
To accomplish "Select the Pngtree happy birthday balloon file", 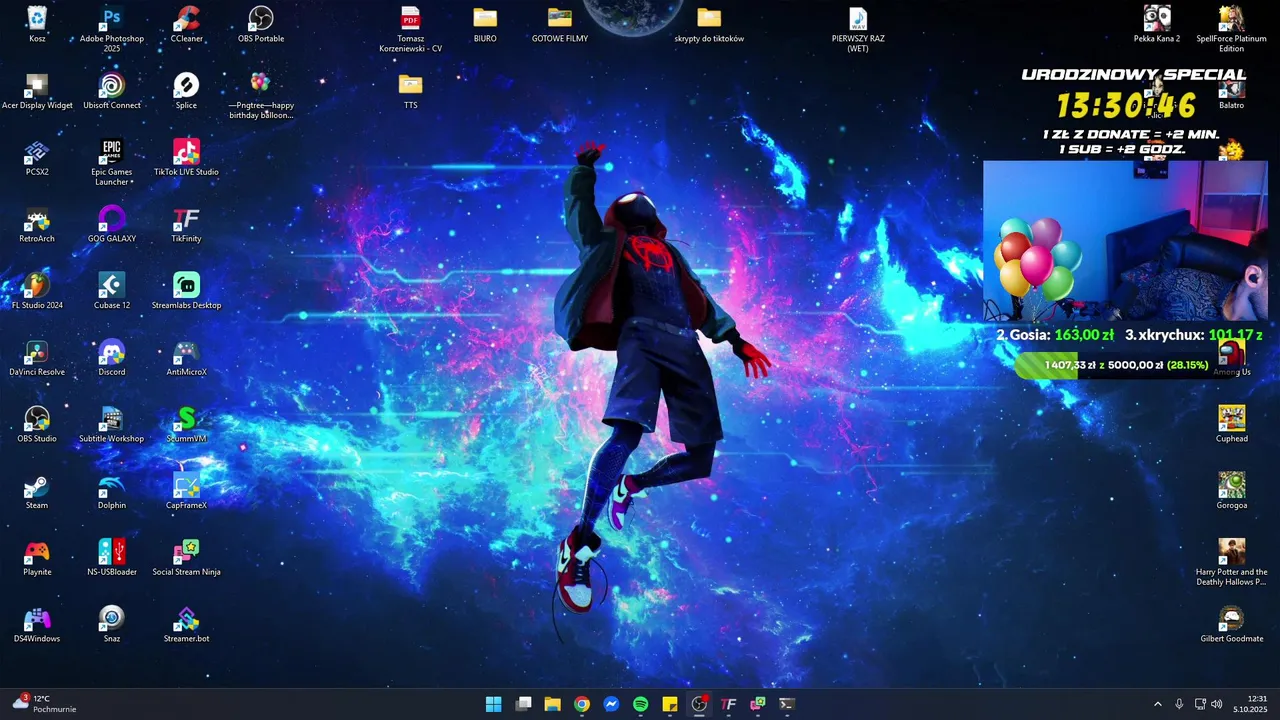I will [x=261, y=96].
